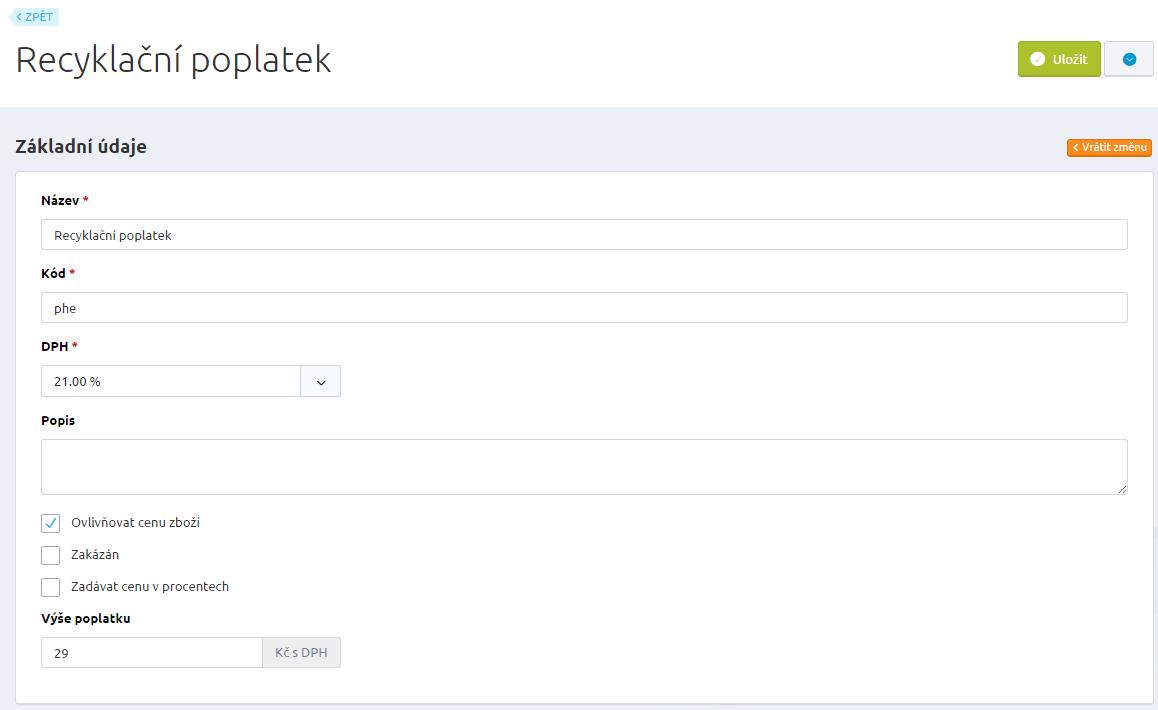Click the Kč s DPH currency addon
Viewport: 1158px width, 710px height.
click(301, 653)
